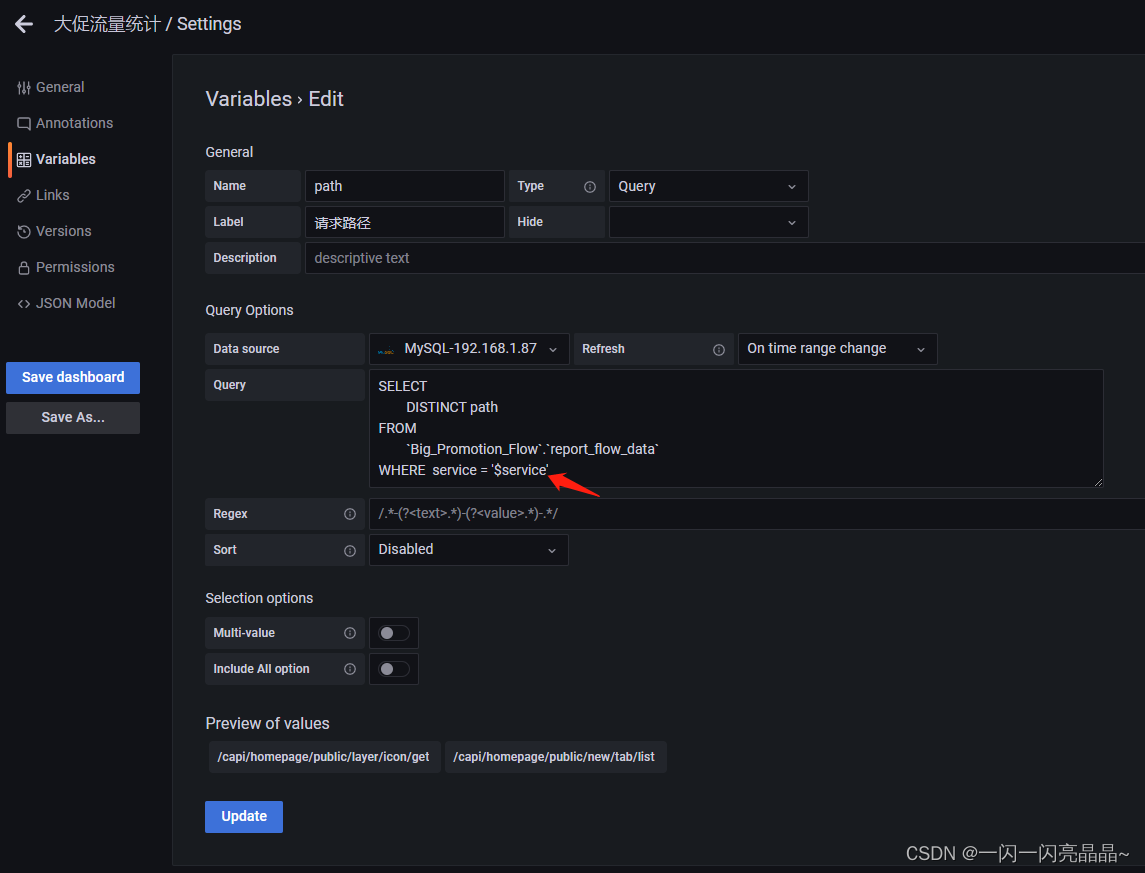View the JSON Model
Viewport: 1145px width, 873px height.
75,303
